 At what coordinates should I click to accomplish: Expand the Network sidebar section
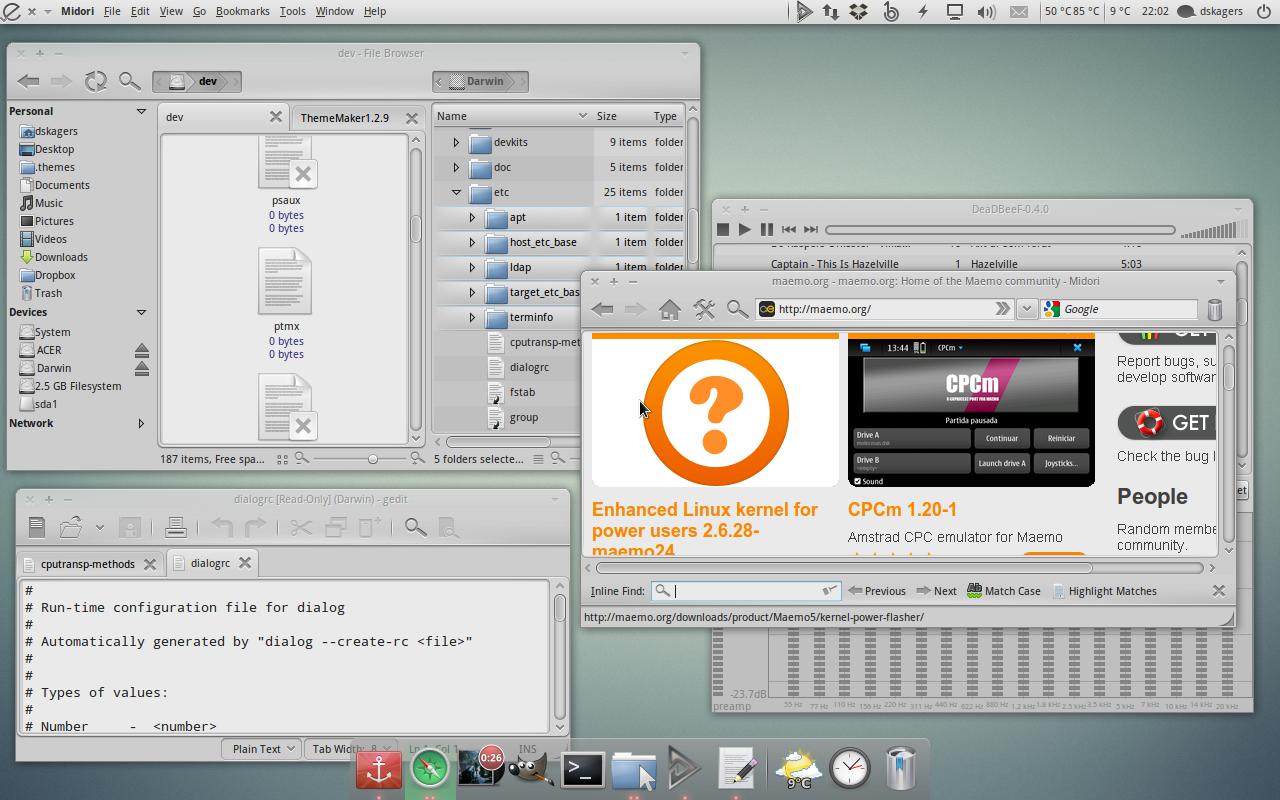click(x=141, y=423)
